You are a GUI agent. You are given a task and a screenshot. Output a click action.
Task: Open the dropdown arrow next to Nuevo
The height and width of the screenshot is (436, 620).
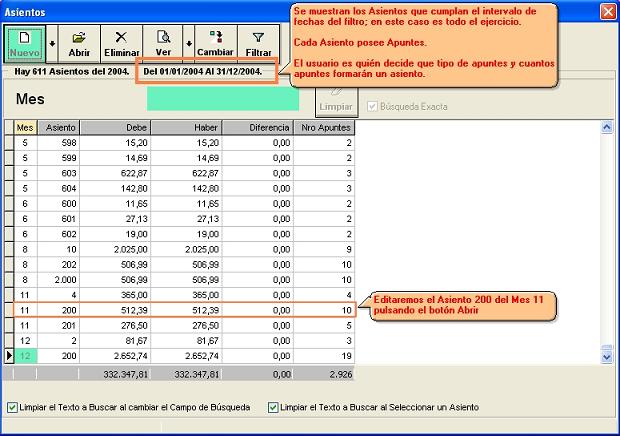pyautogui.click(x=52, y=44)
